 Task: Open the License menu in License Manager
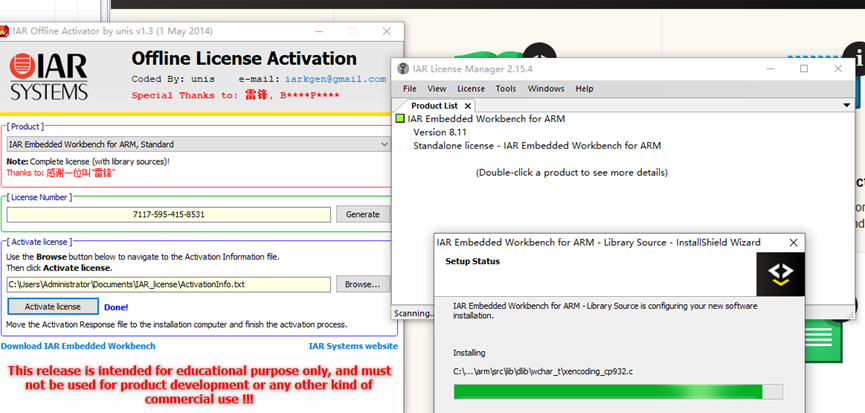(471, 89)
